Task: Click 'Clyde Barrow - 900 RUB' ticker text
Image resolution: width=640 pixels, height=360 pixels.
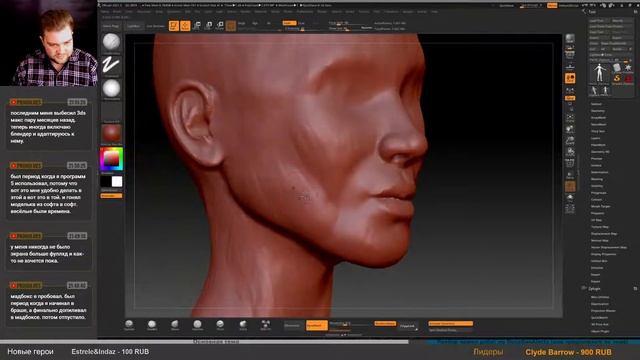Action: (x=569, y=352)
